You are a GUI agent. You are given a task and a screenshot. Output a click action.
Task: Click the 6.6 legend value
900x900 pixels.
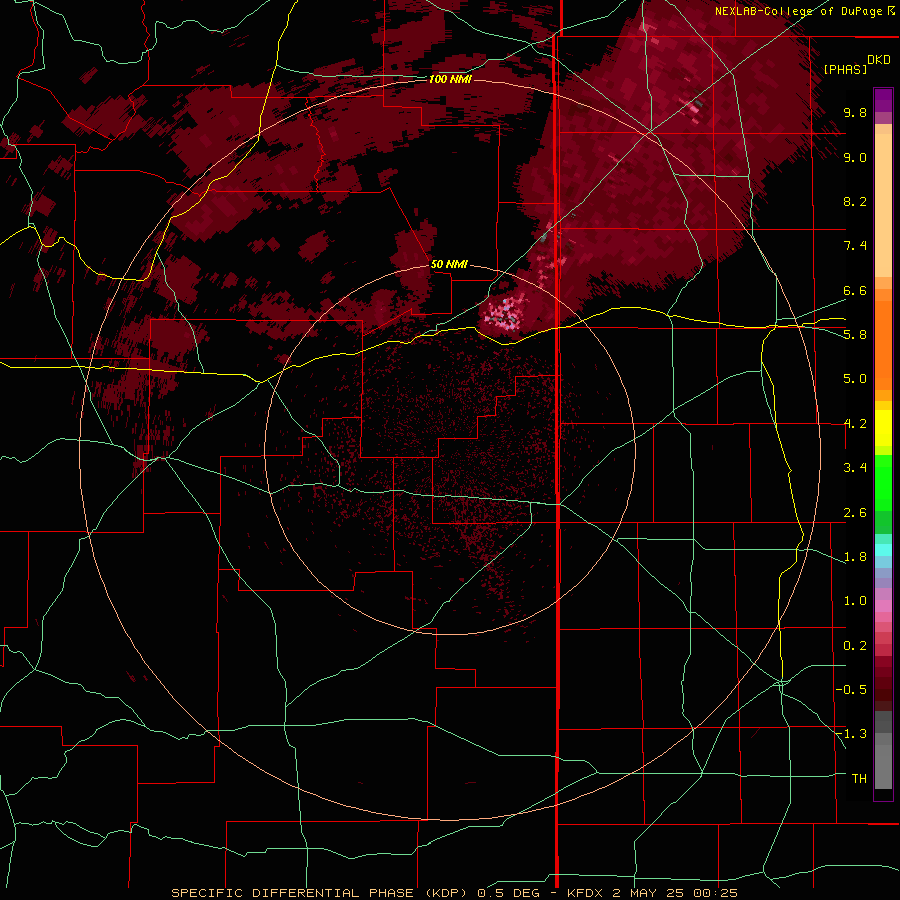855,290
